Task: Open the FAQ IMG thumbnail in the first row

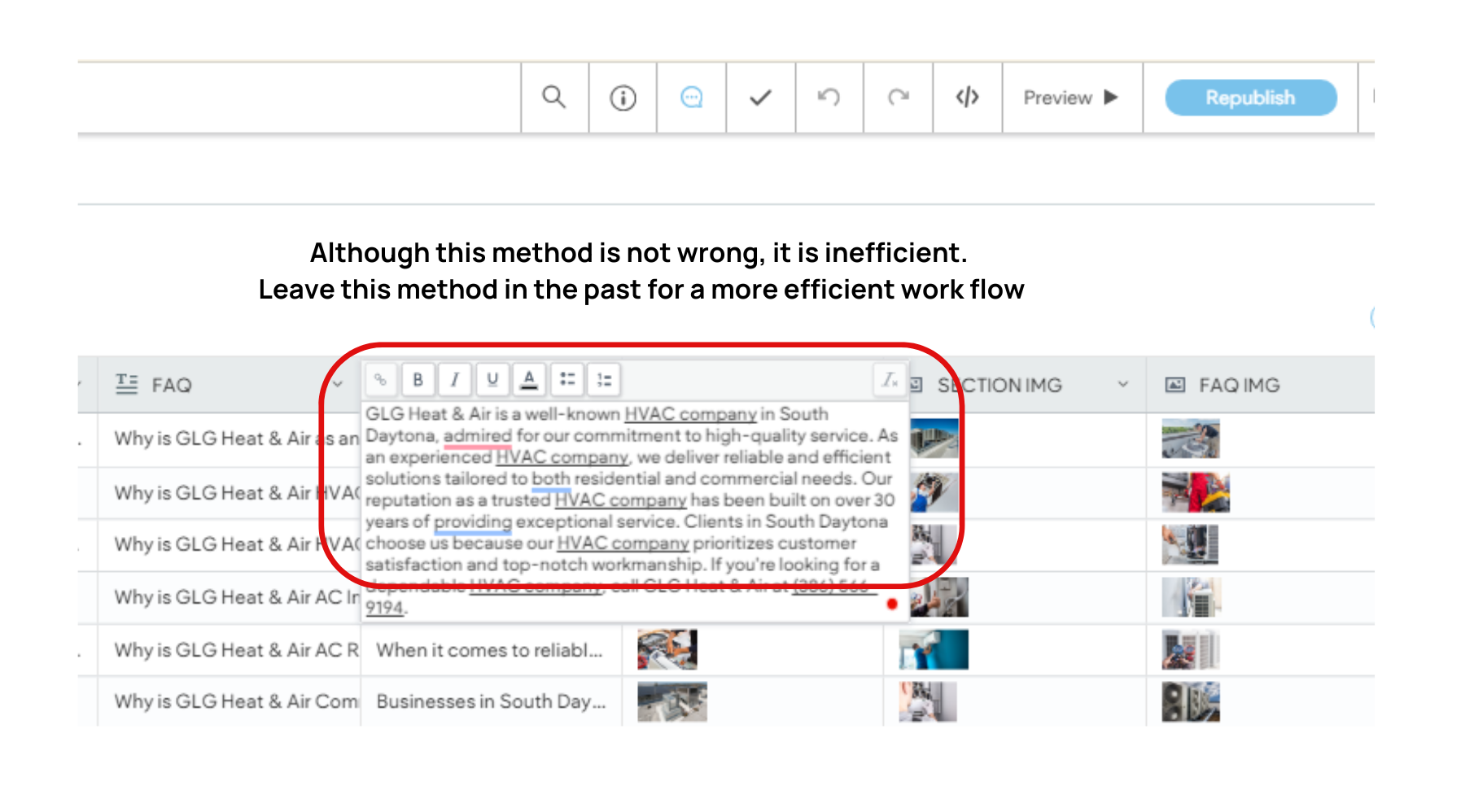Action: click(x=1191, y=439)
